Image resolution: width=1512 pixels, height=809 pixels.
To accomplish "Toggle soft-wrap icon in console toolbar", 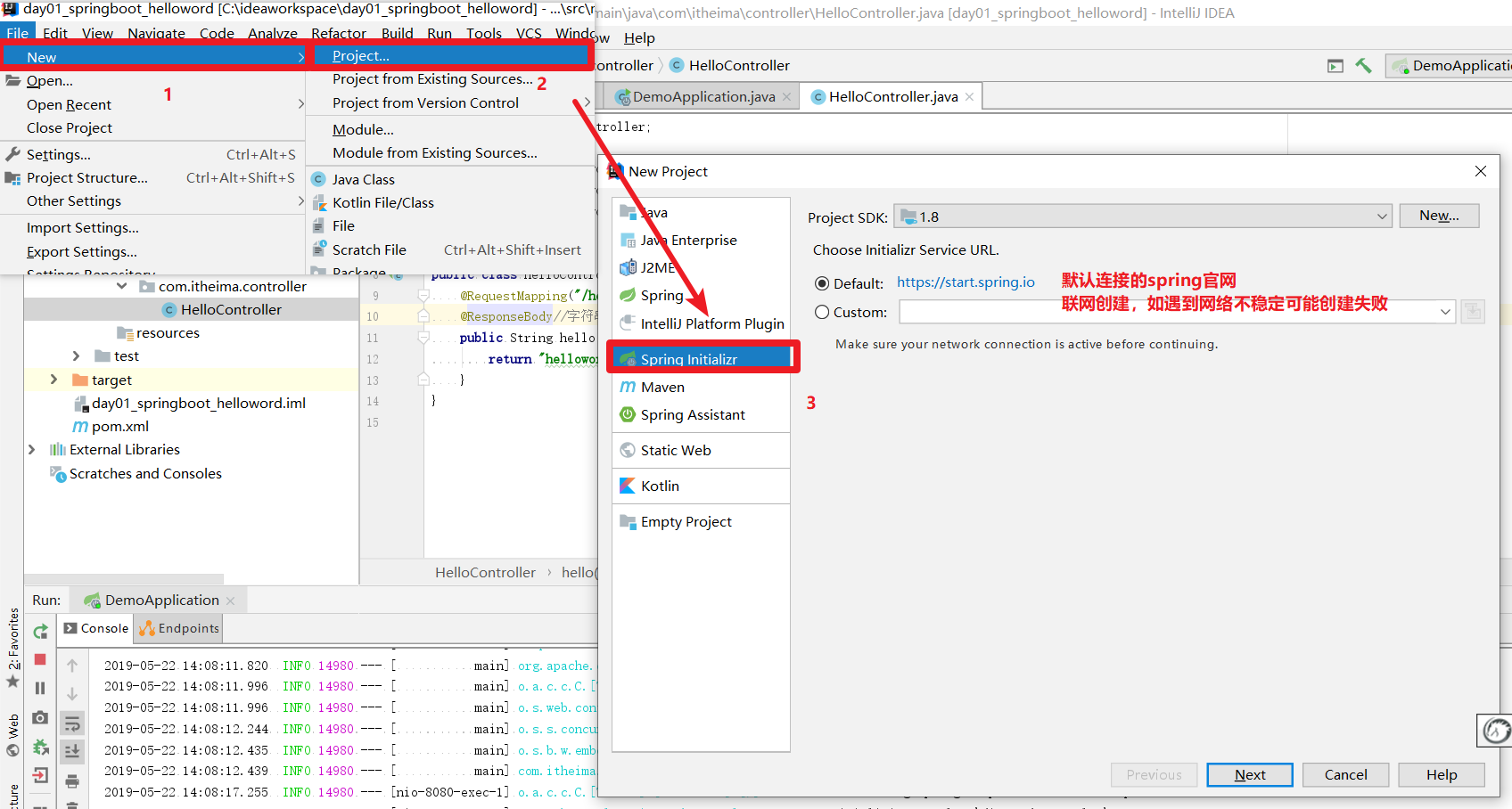I will pos(72,723).
